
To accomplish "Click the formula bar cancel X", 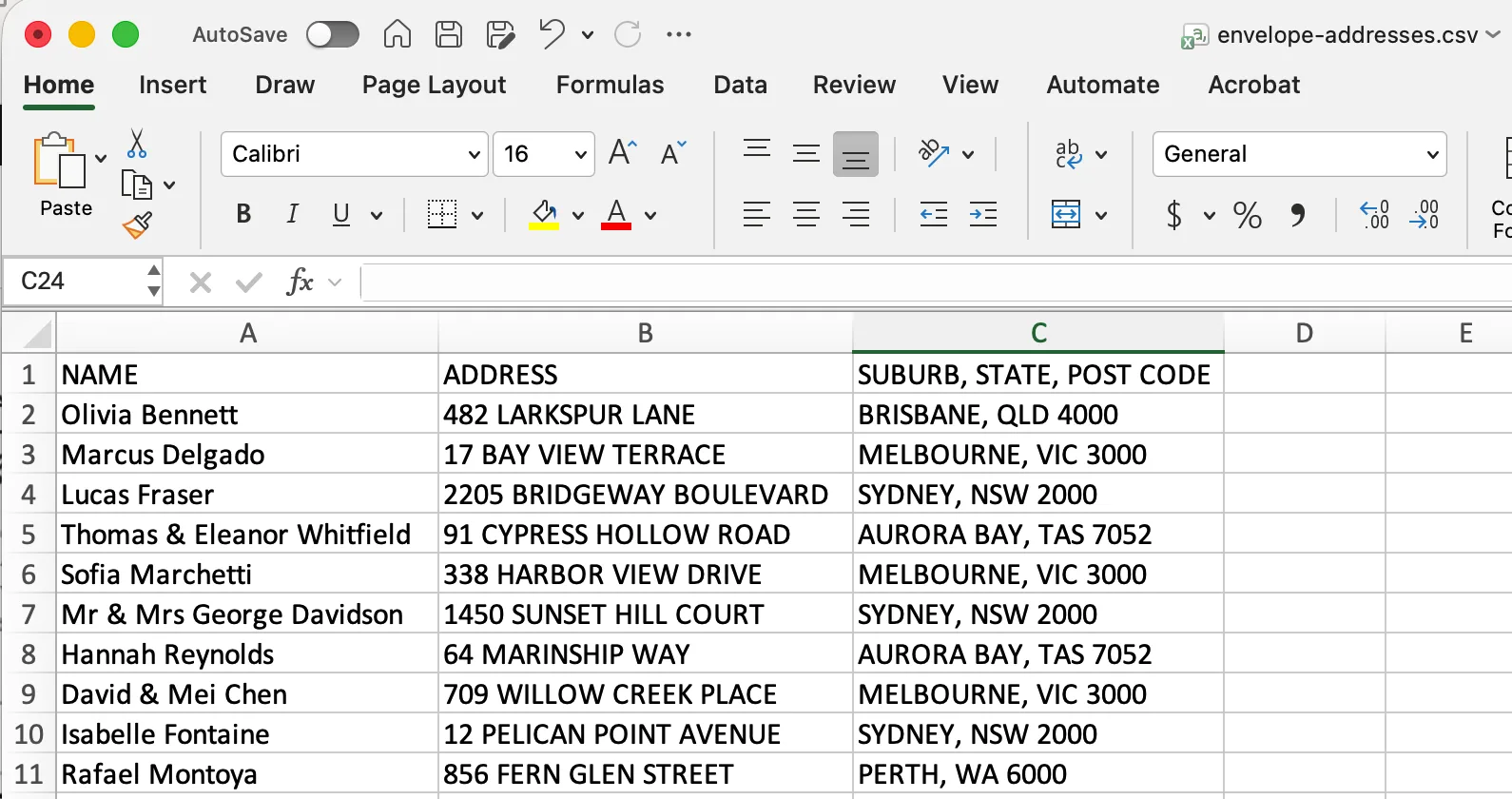I will (201, 283).
